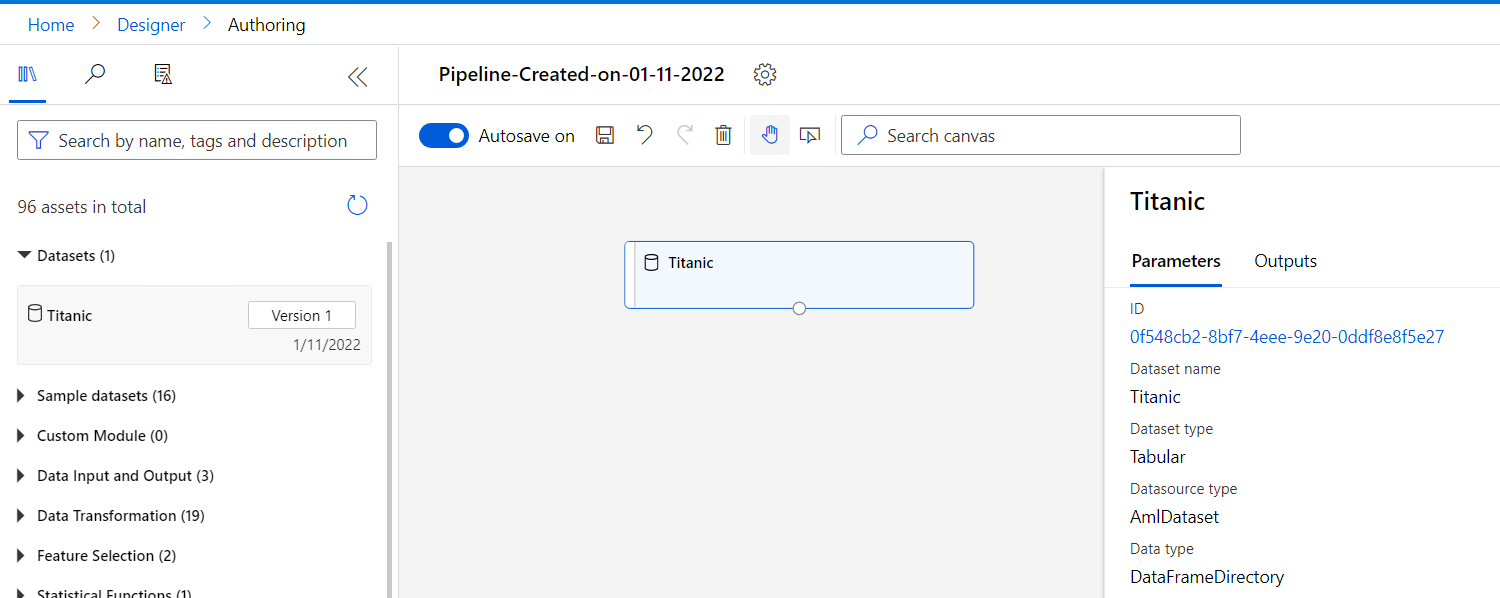This screenshot has height=598, width=1500.
Task: Expand Data Input and Output (3)
Action: click(x=22, y=476)
